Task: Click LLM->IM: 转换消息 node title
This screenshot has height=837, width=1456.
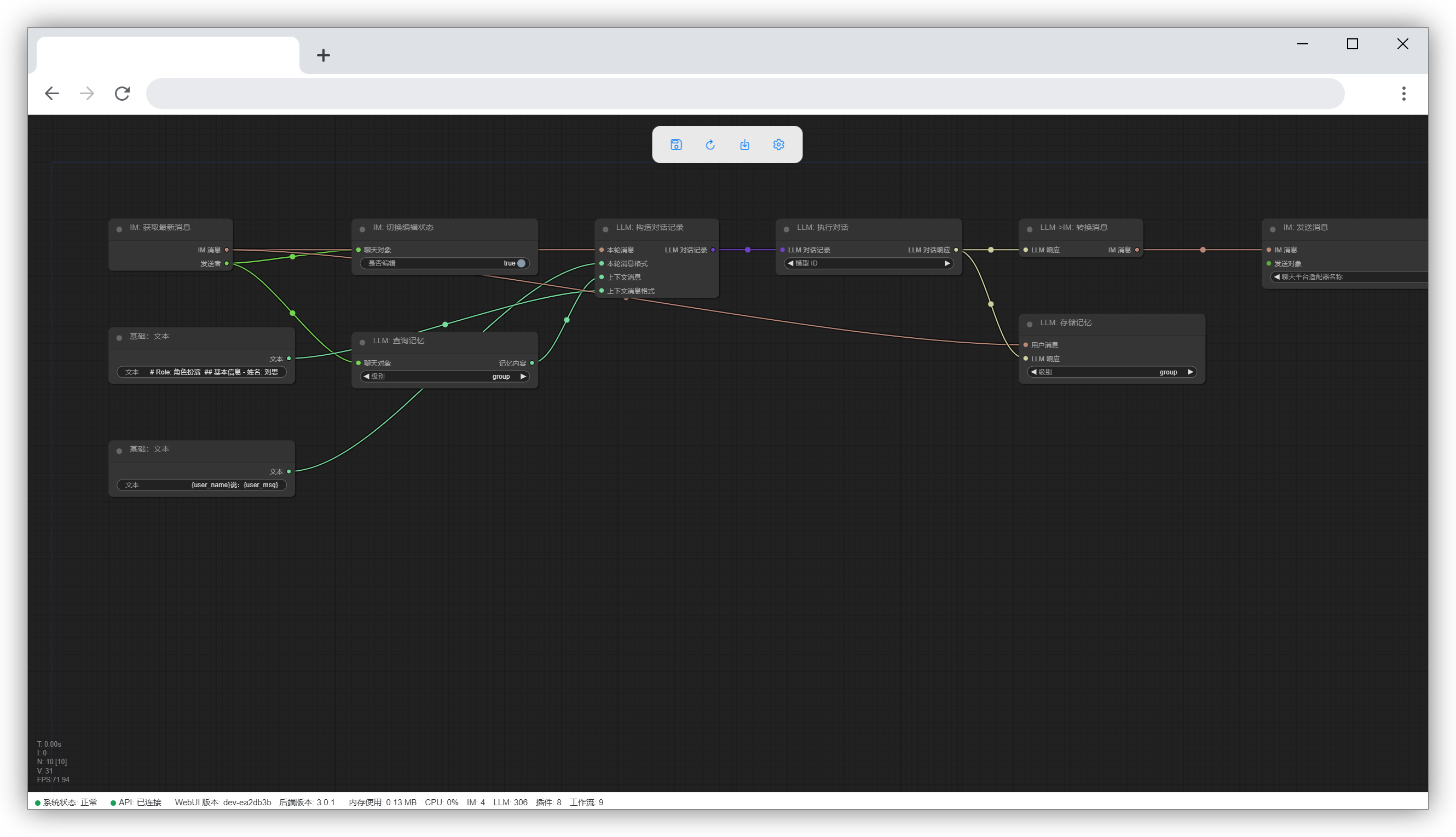Action: [1073, 228]
